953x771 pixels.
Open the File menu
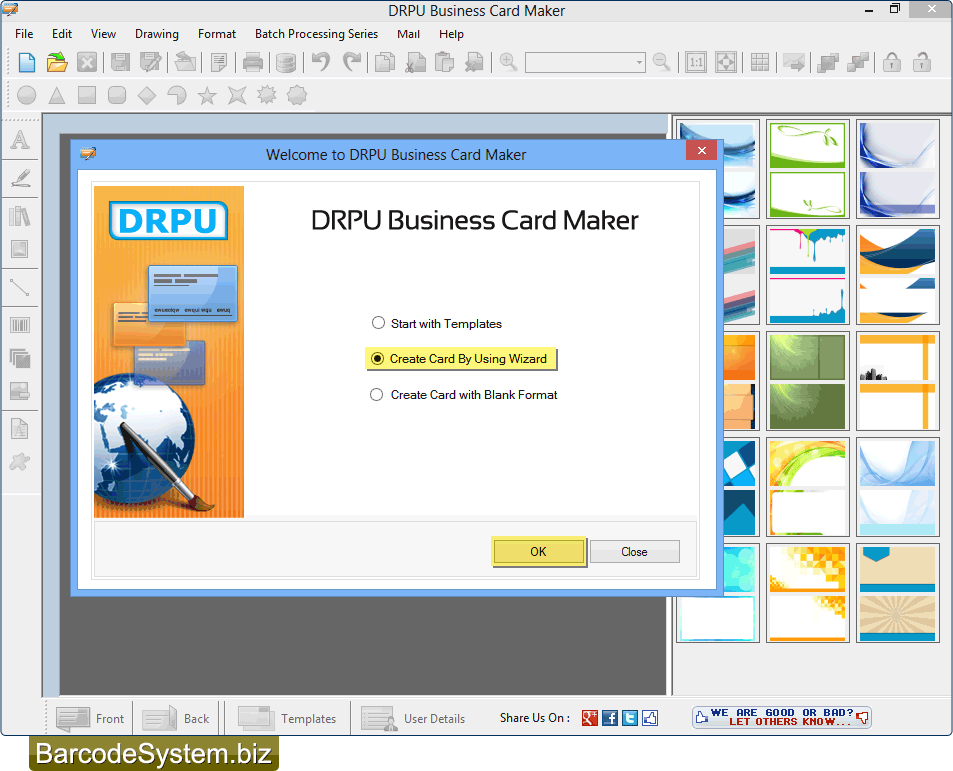tap(24, 34)
